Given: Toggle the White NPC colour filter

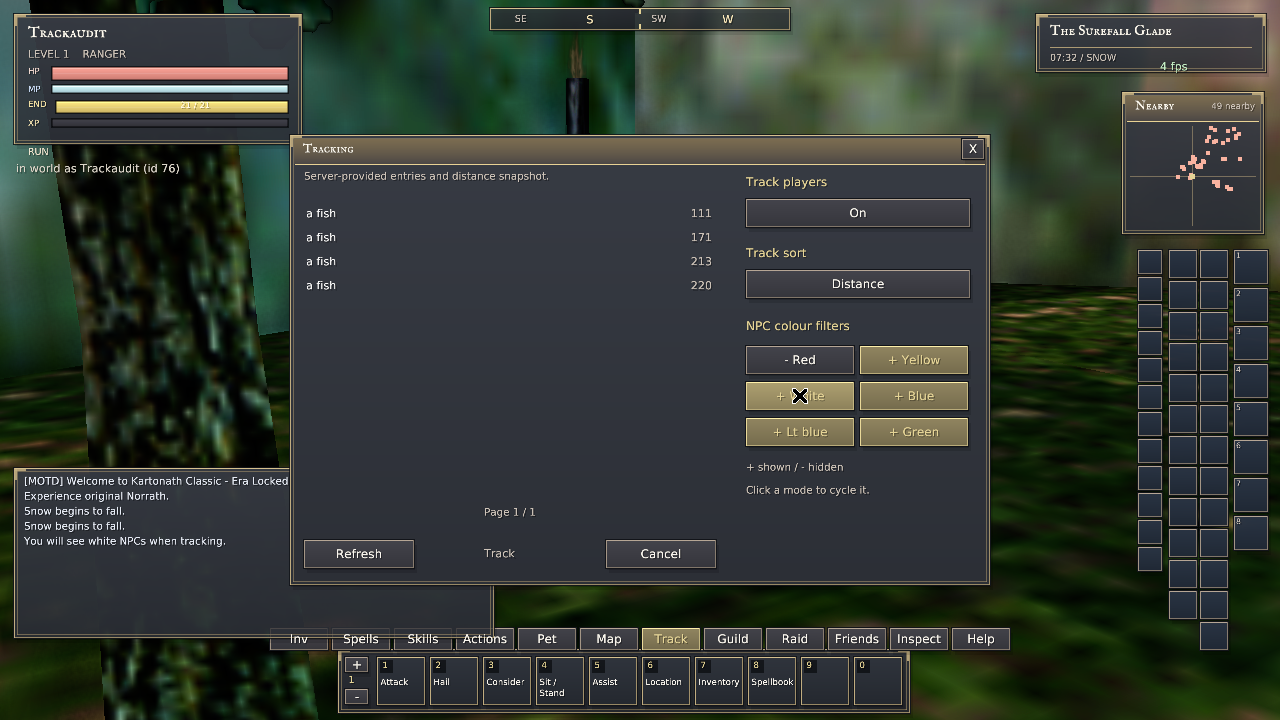Looking at the screenshot, I should pyautogui.click(x=800, y=396).
